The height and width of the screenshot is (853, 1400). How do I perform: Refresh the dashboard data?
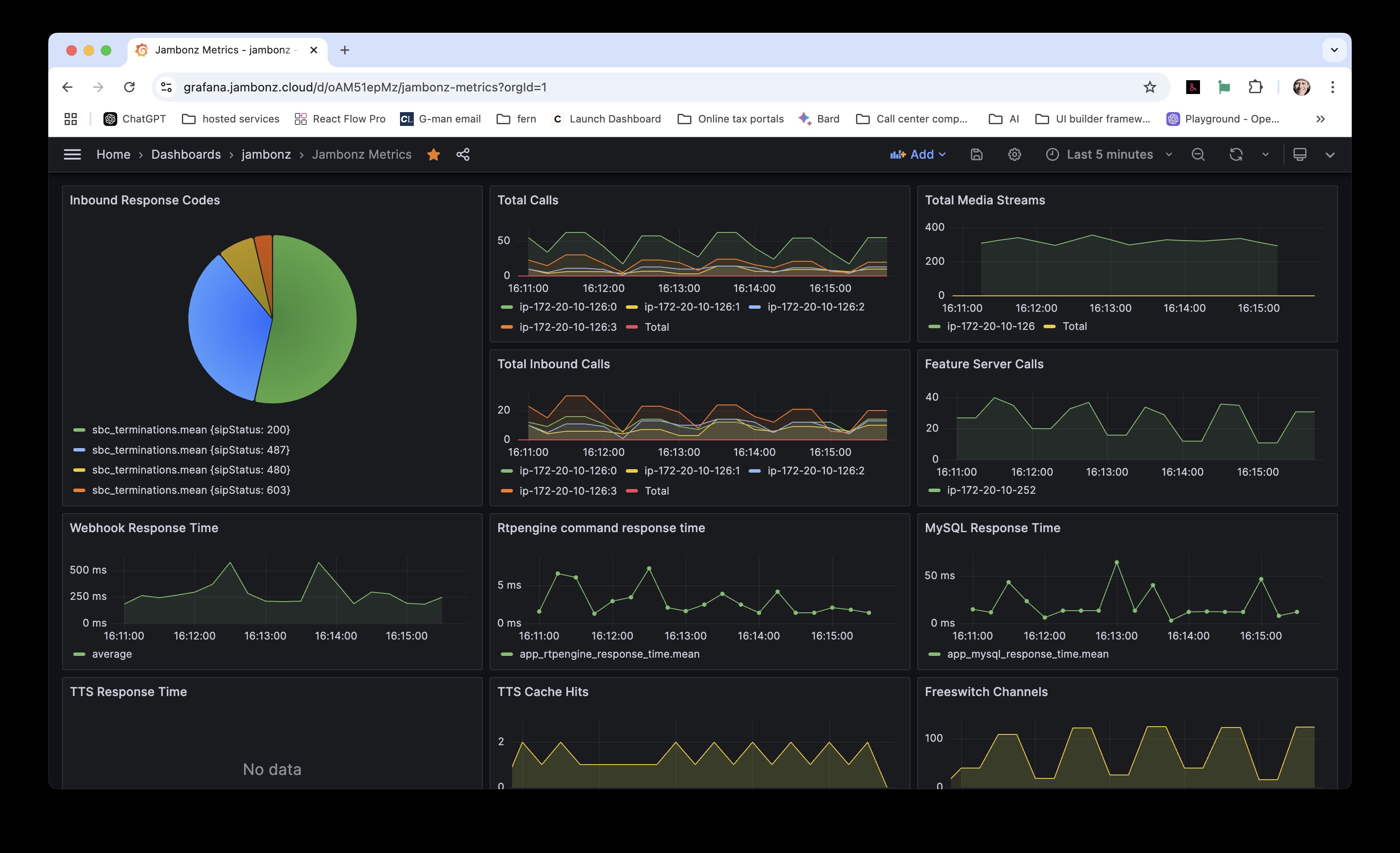(1236, 154)
